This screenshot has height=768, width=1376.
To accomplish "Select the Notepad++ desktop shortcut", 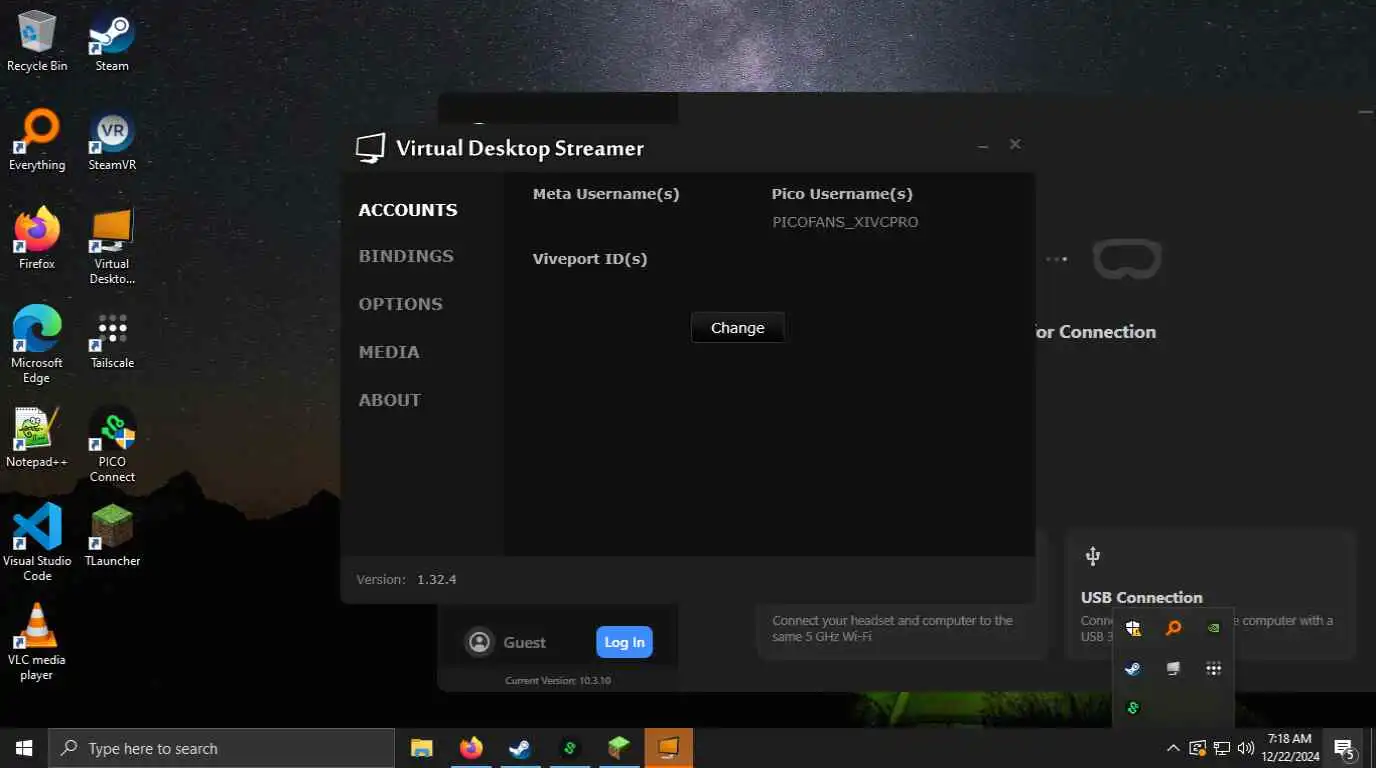I will click(37, 437).
